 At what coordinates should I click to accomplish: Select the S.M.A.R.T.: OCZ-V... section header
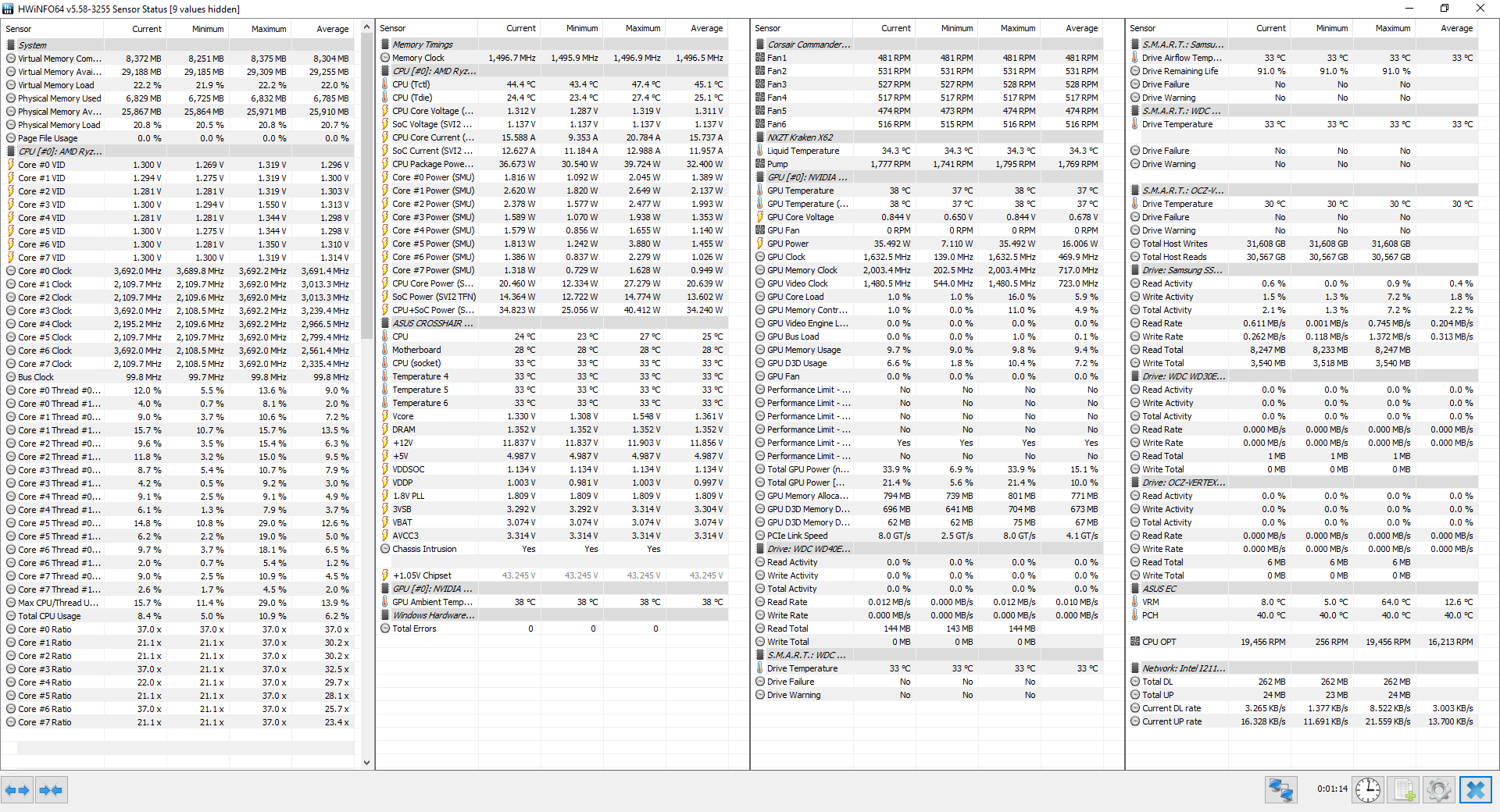click(1303, 191)
